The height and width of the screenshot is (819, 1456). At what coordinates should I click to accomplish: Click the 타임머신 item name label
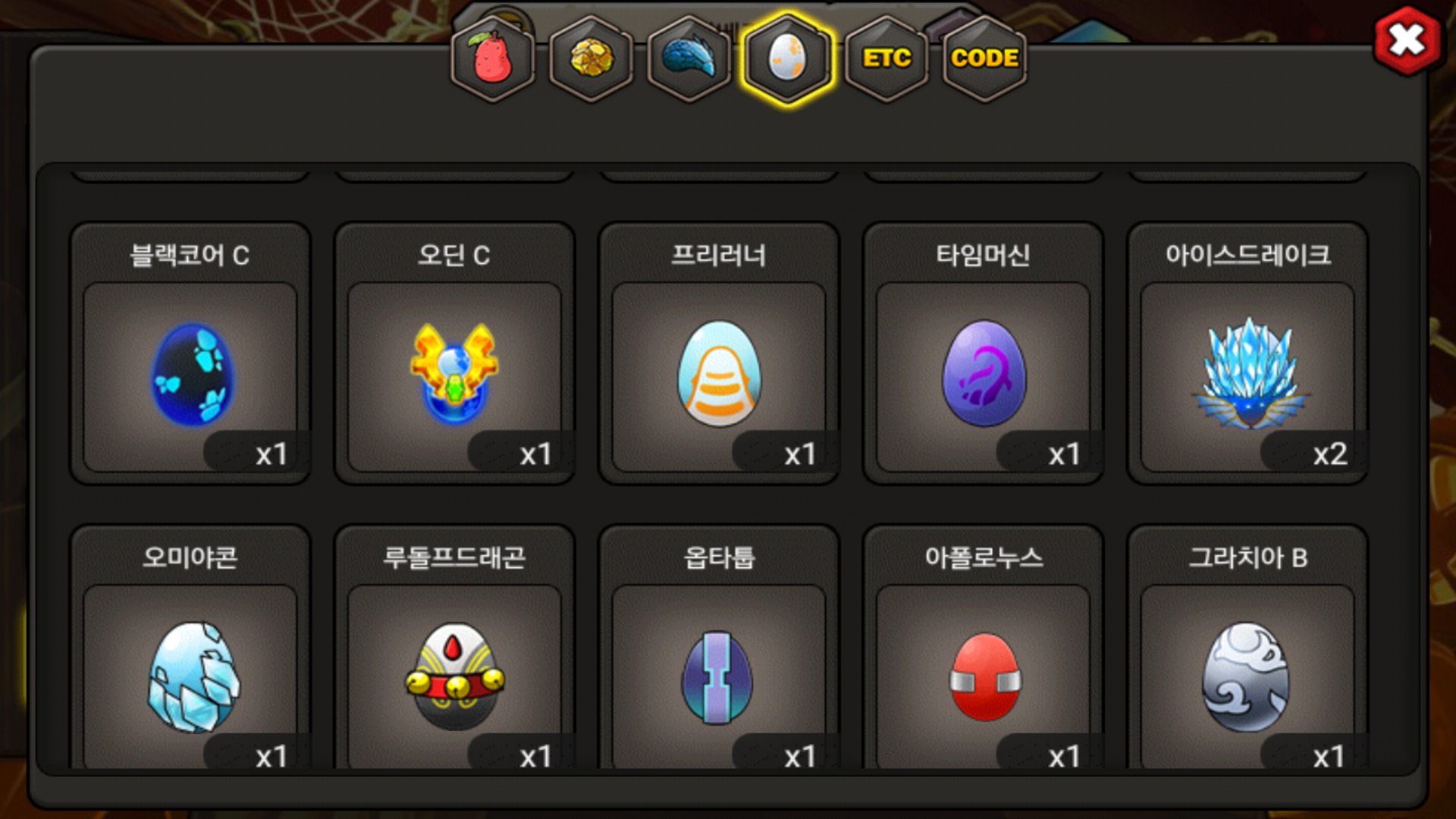[984, 255]
